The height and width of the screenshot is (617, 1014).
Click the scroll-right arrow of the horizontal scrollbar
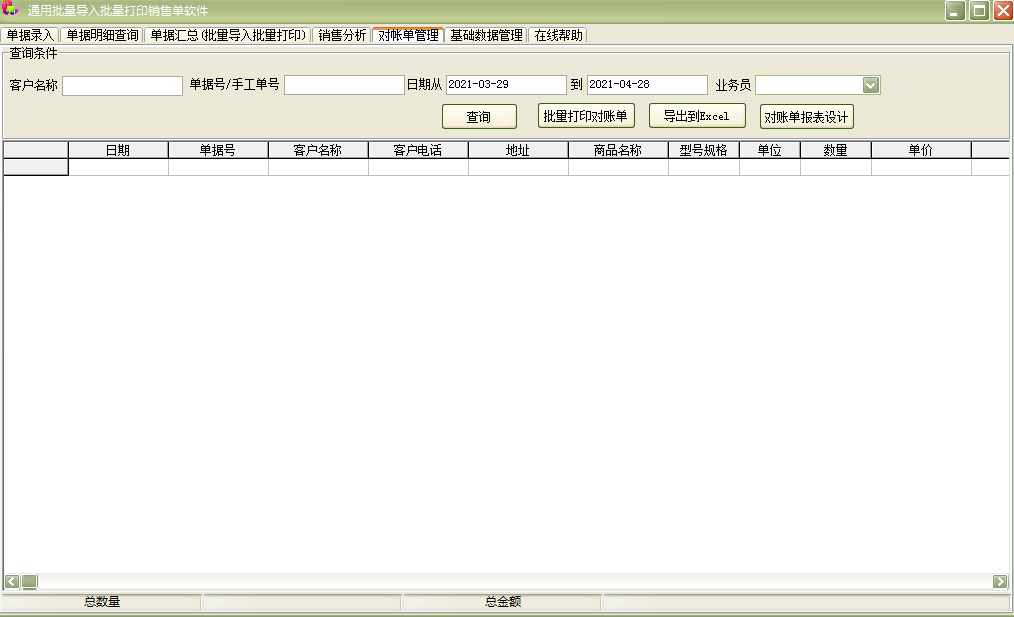1000,581
